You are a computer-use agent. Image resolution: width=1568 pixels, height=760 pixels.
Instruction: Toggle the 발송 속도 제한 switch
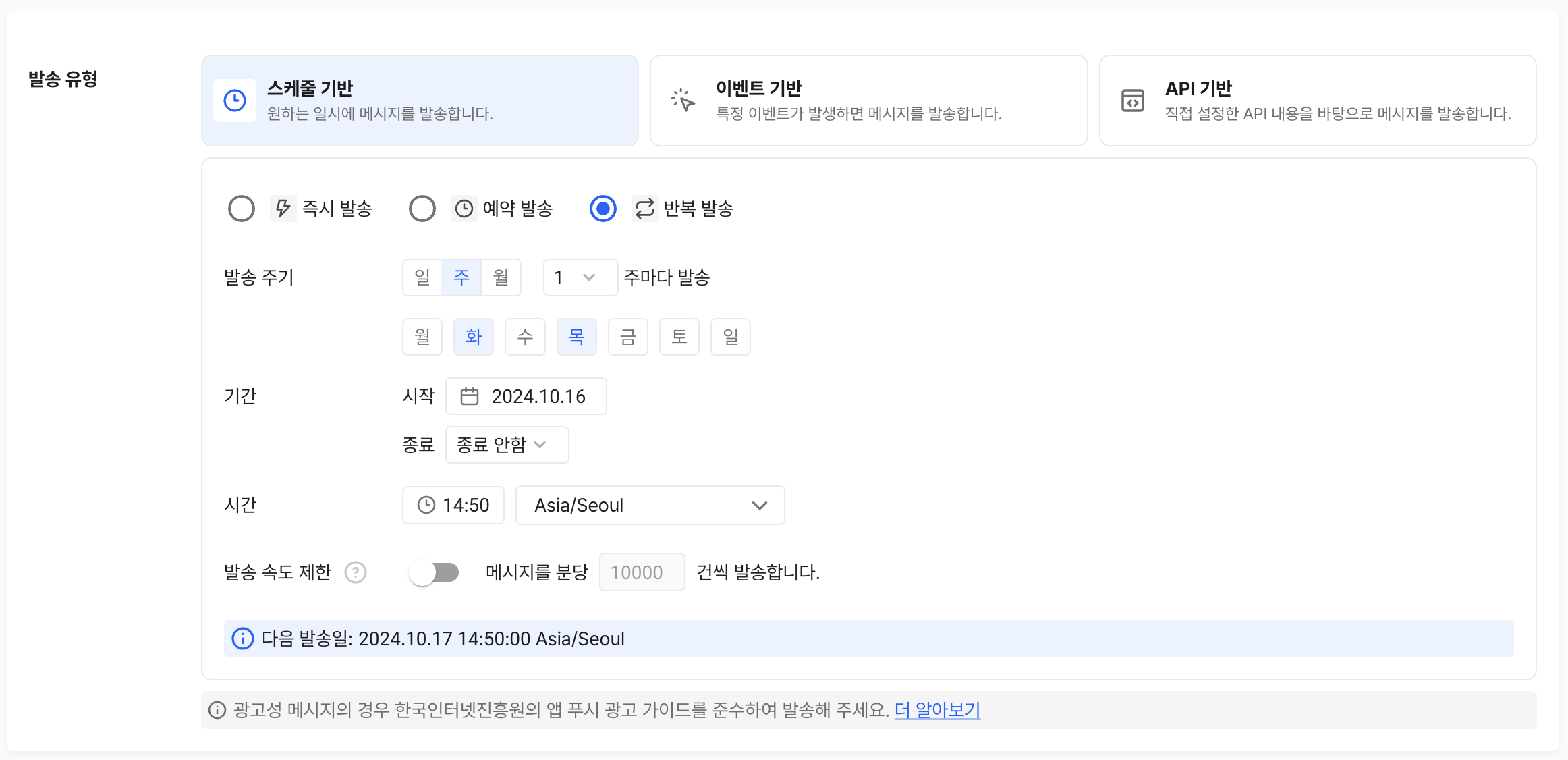434,572
